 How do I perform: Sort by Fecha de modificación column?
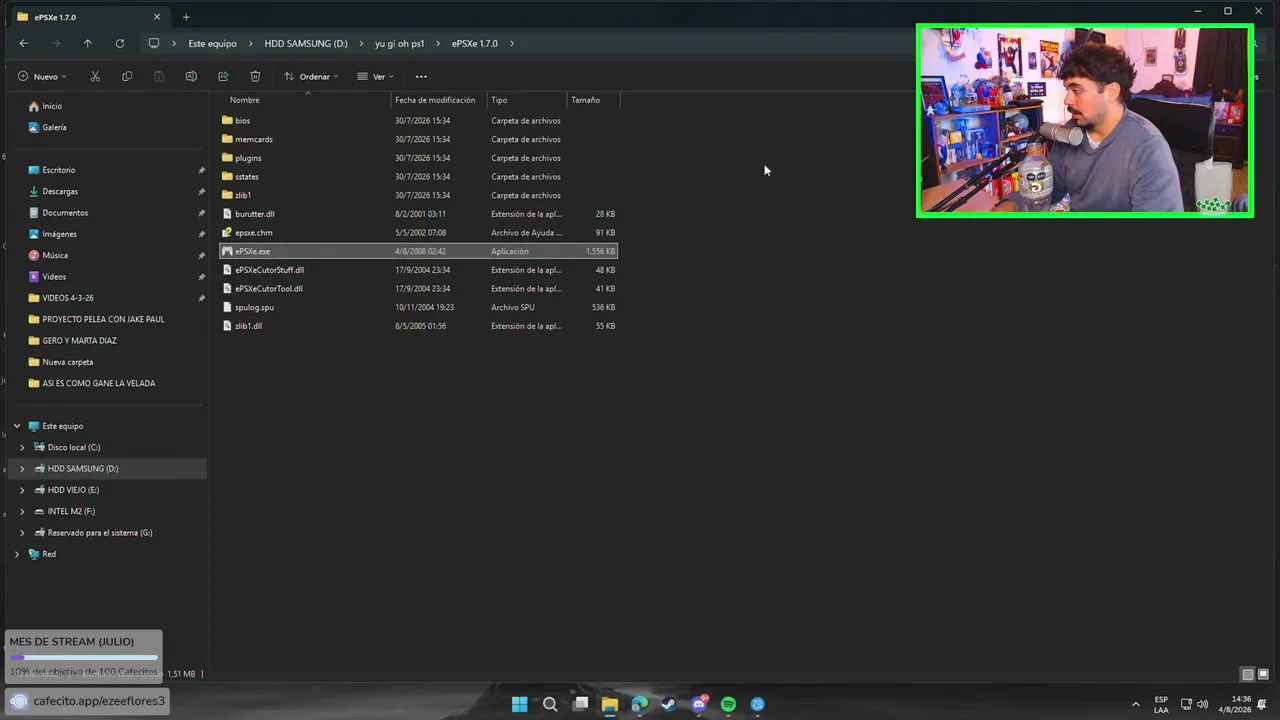point(435,100)
